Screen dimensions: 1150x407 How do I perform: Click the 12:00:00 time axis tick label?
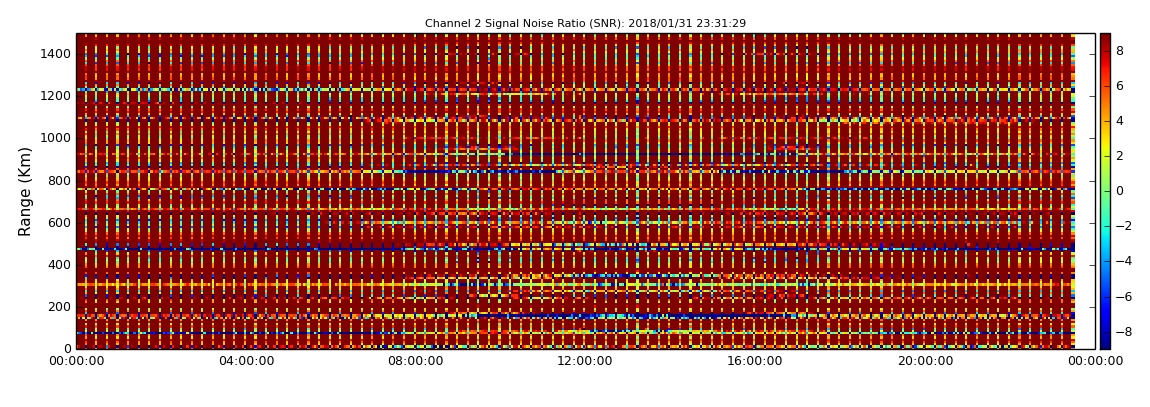click(x=585, y=361)
